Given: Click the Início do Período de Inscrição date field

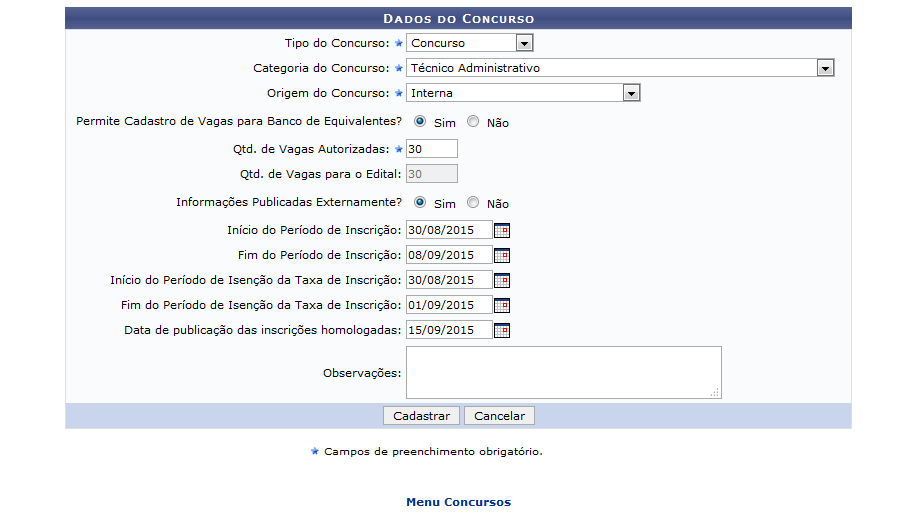Looking at the screenshot, I should pyautogui.click(x=448, y=230).
